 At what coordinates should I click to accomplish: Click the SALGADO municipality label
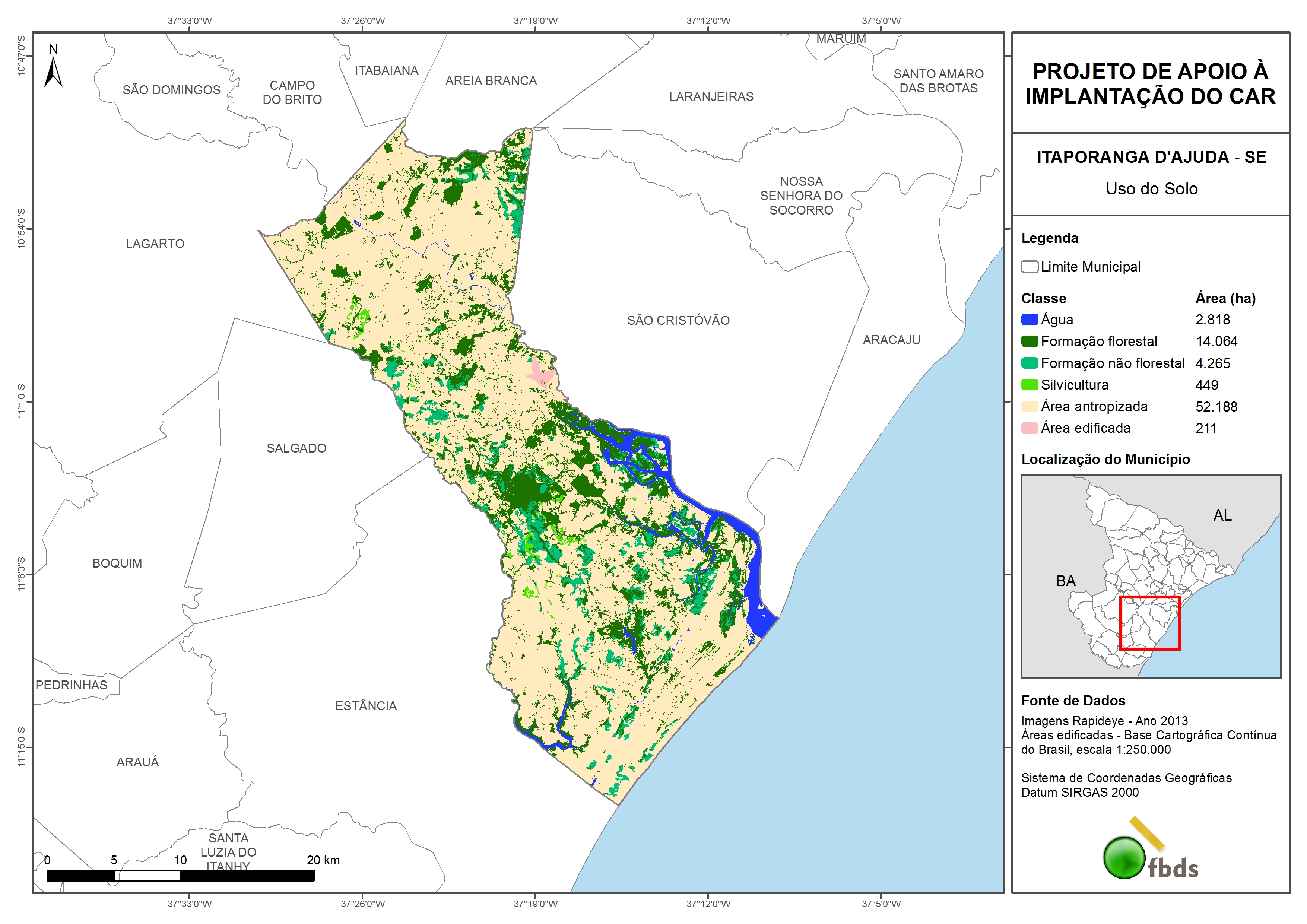point(296,448)
